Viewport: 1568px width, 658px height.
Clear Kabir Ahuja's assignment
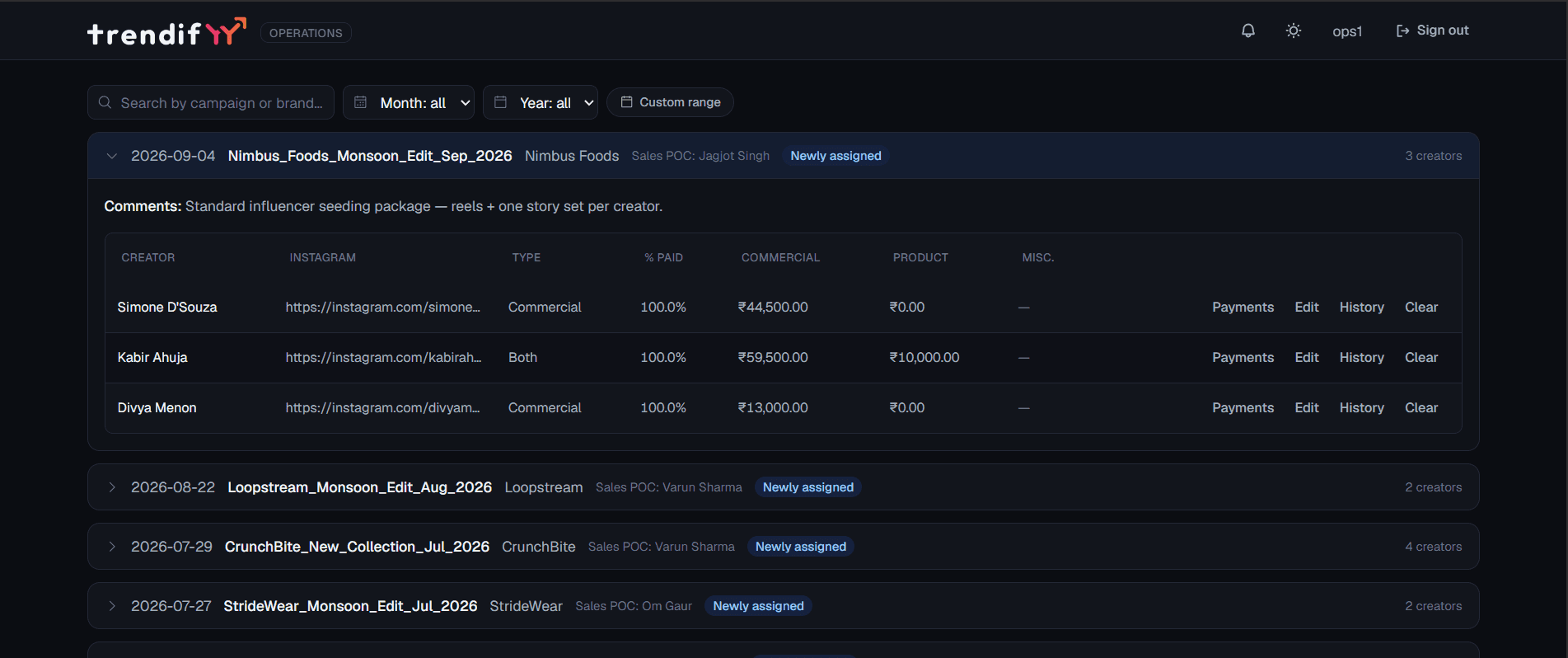pyautogui.click(x=1421, y=357)
